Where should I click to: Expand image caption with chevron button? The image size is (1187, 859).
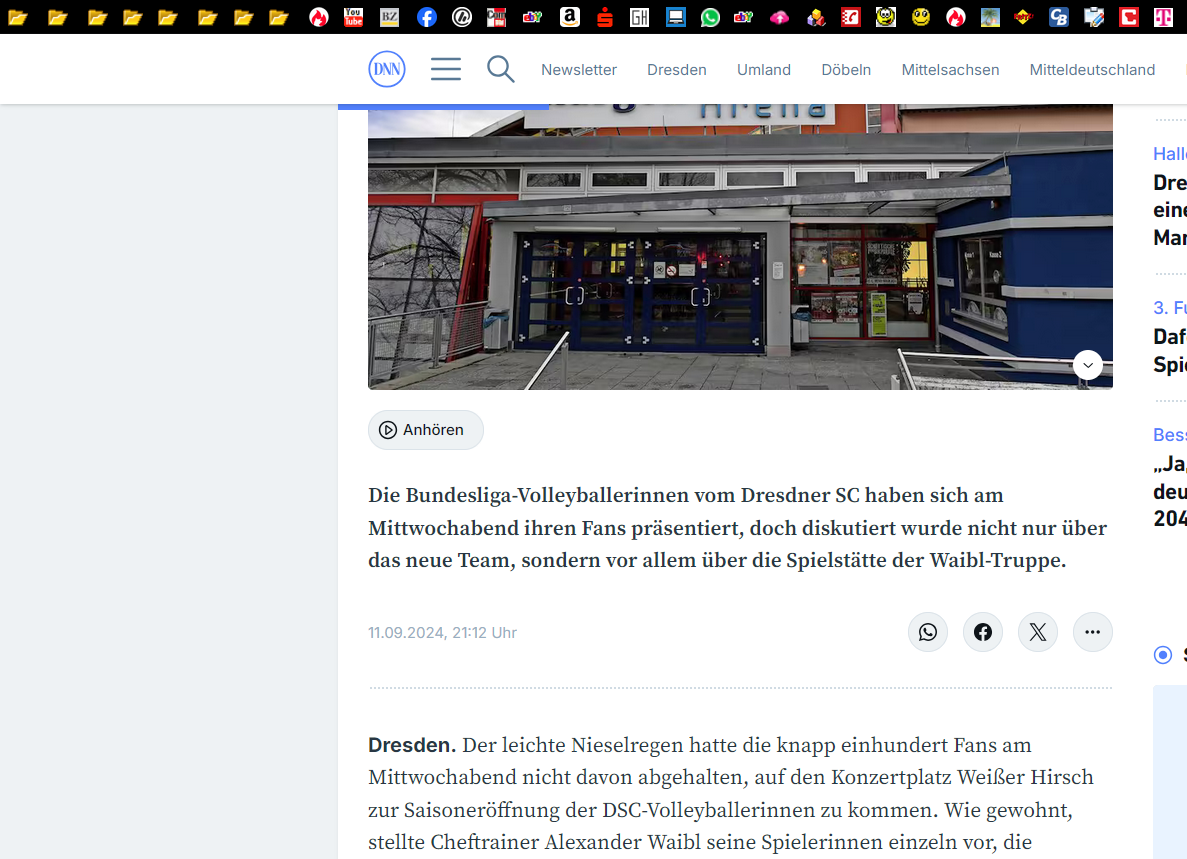click(x=1088, y=365)
